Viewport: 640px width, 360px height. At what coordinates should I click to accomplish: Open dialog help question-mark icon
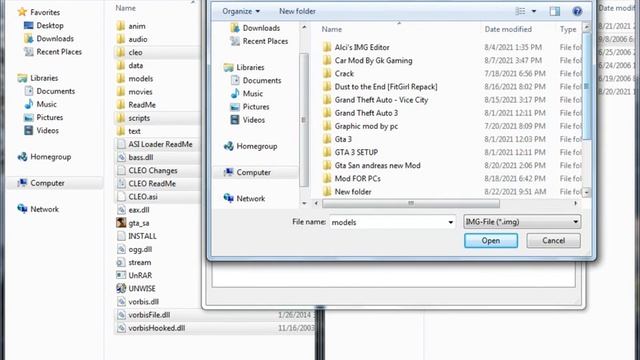577,11
